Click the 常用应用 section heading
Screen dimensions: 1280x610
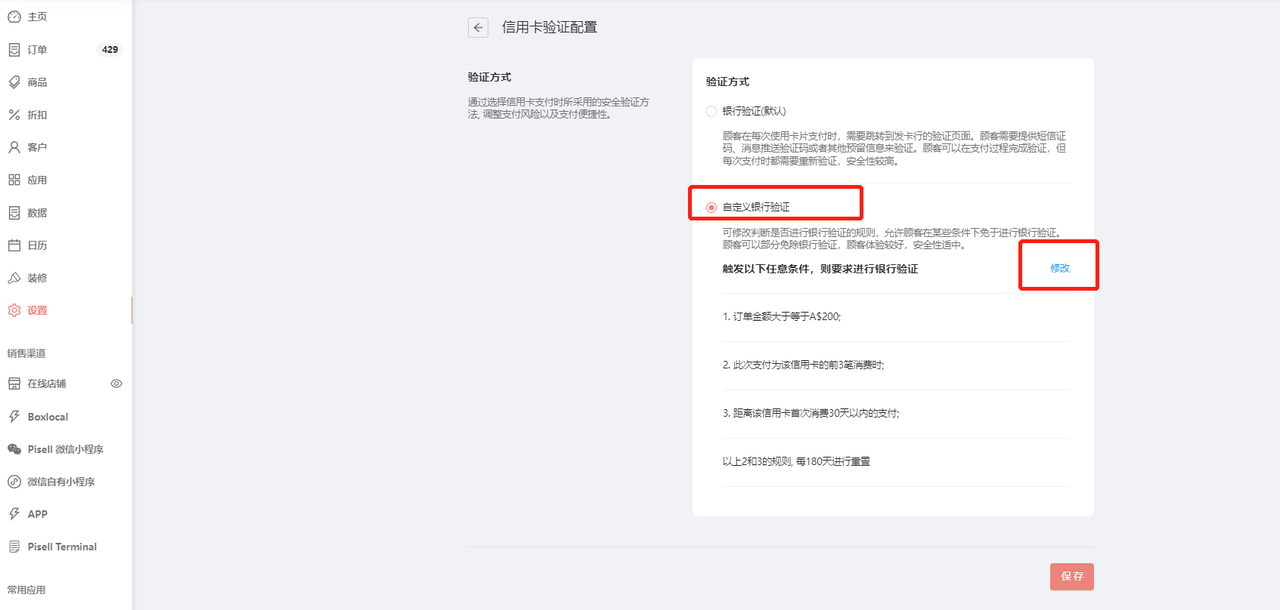tap(27, 590)
